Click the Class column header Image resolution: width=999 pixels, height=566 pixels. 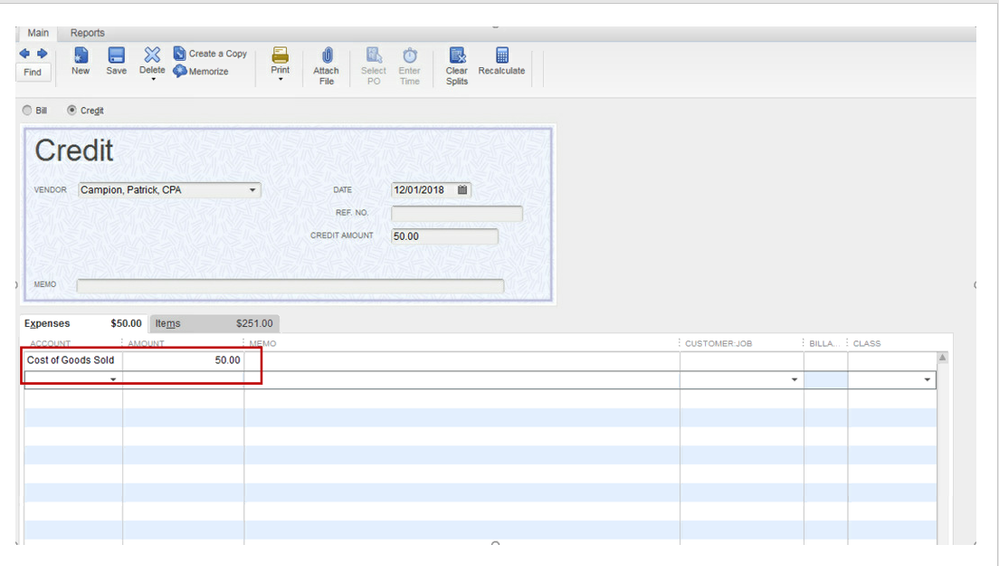866,344
